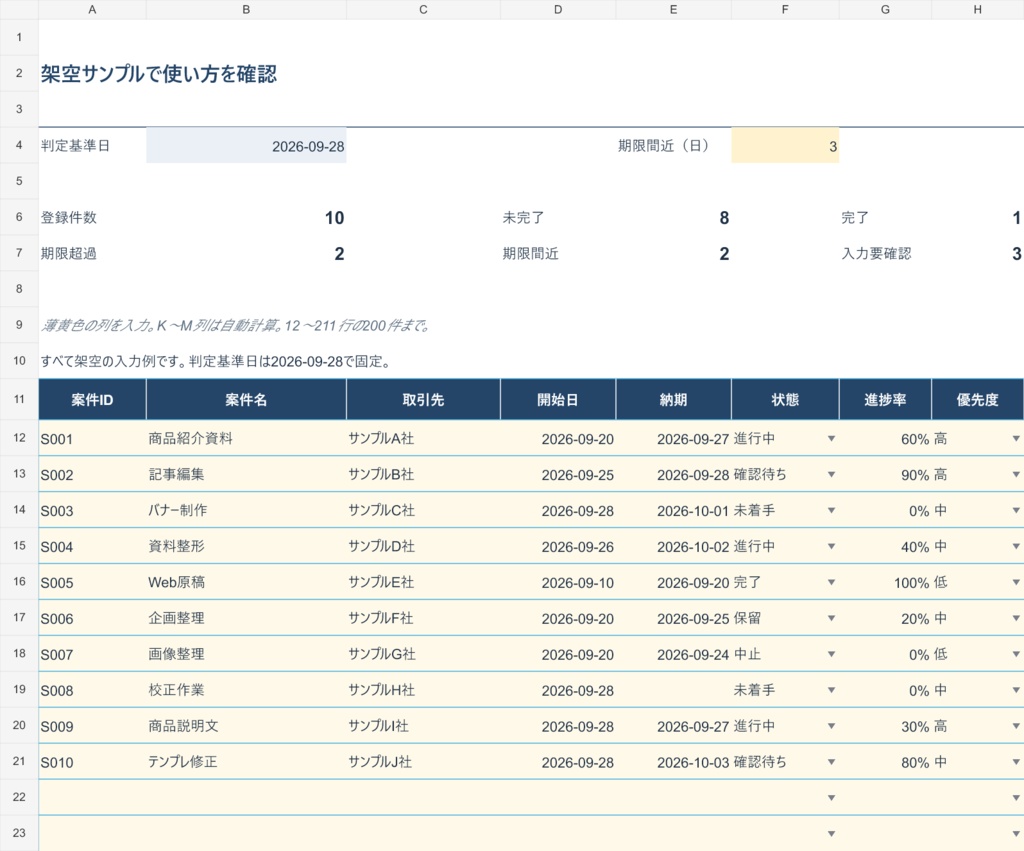Image resolution: width=1024 pixels, height=851 pixels.
Task: Click the 案件名 table header
Action: (246, 400)
